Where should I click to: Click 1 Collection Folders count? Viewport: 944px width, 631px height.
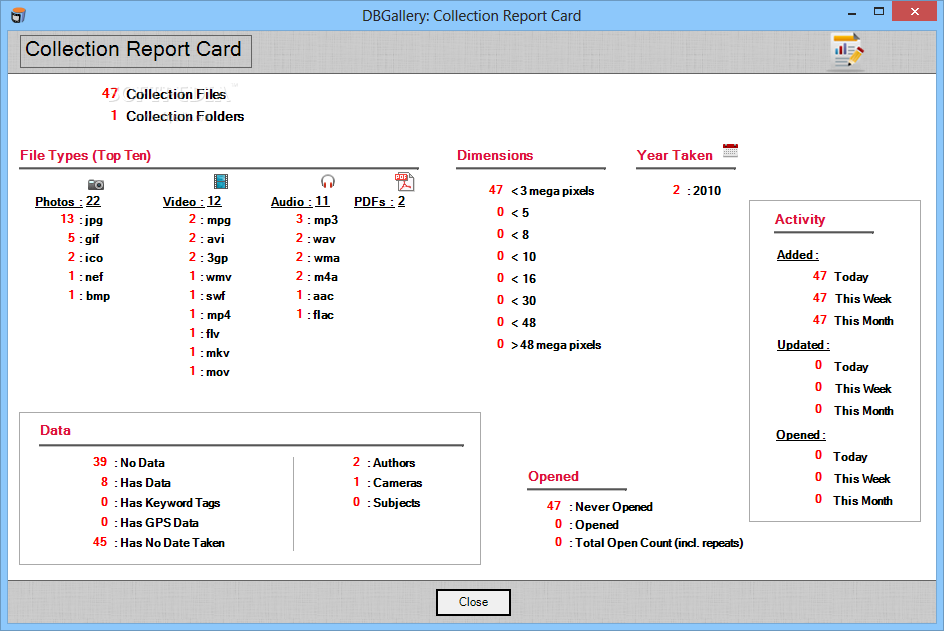177,116
